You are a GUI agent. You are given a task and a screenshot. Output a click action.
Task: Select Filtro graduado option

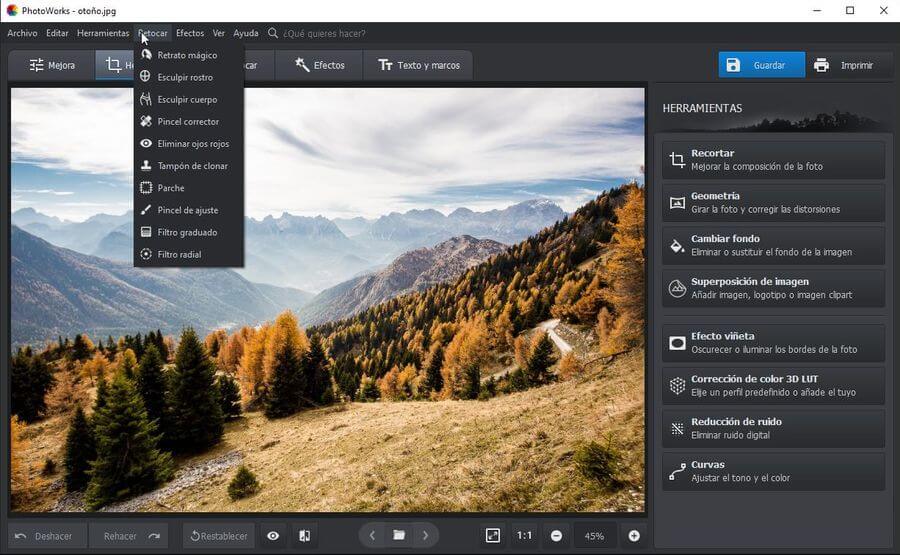[188, 232]
